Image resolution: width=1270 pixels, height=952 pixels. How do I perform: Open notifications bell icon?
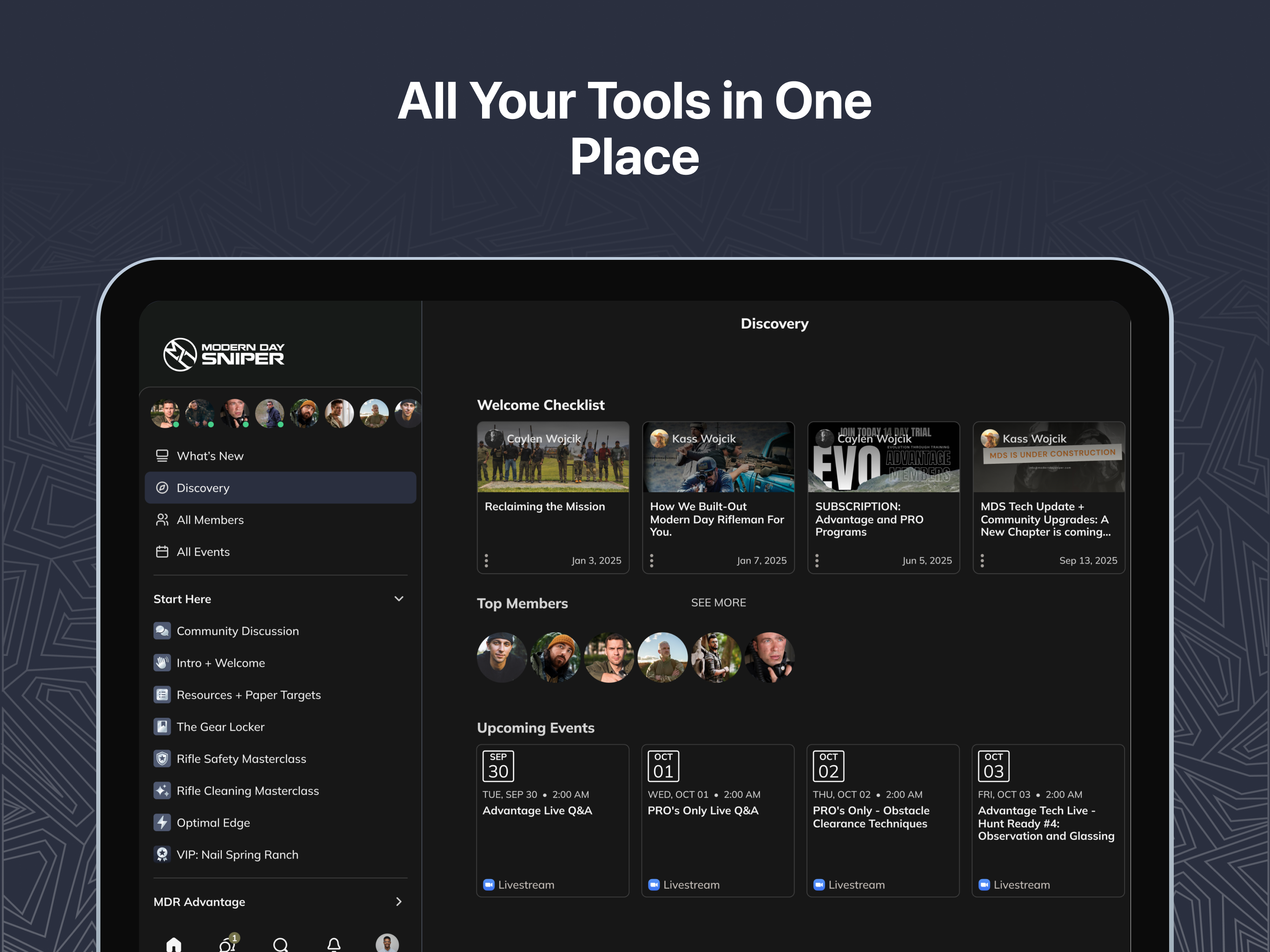pyautogui.click(x=334, y=945)
